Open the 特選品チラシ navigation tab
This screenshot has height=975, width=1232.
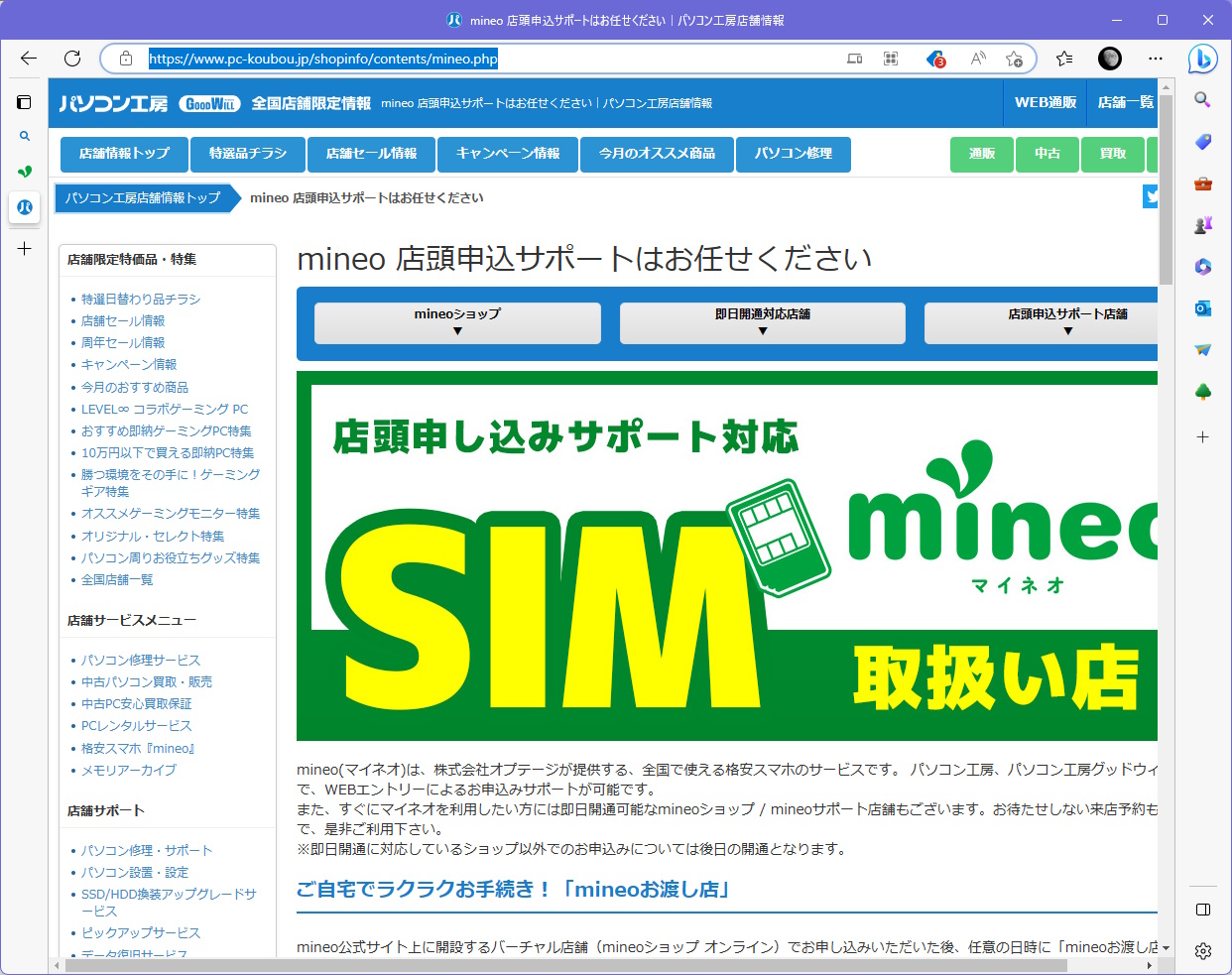click(x=248, y=154)
